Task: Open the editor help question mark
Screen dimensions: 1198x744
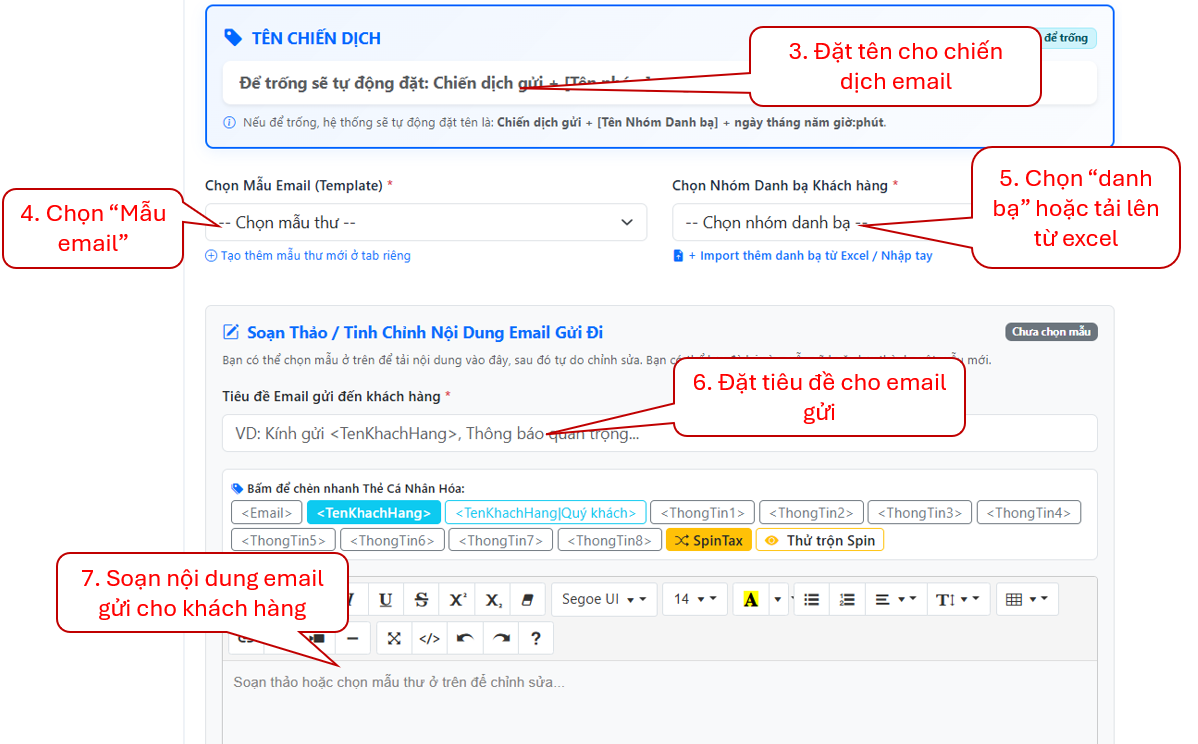Action: (536, 639)
